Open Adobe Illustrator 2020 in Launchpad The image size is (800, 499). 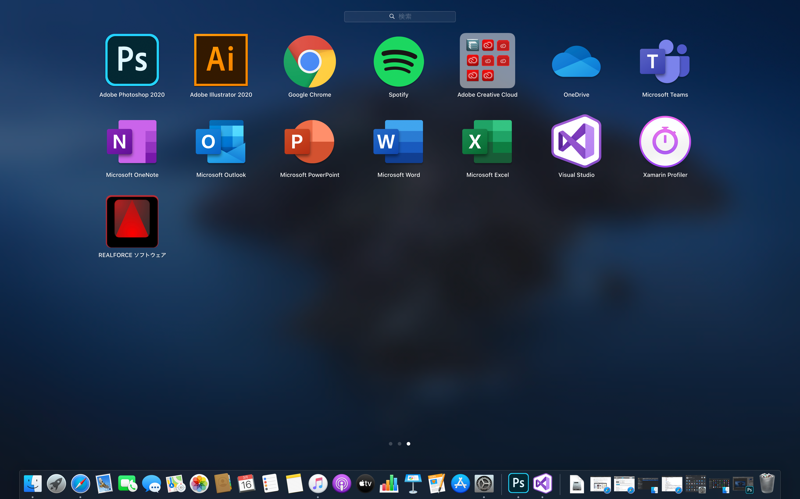click(221, 60)
